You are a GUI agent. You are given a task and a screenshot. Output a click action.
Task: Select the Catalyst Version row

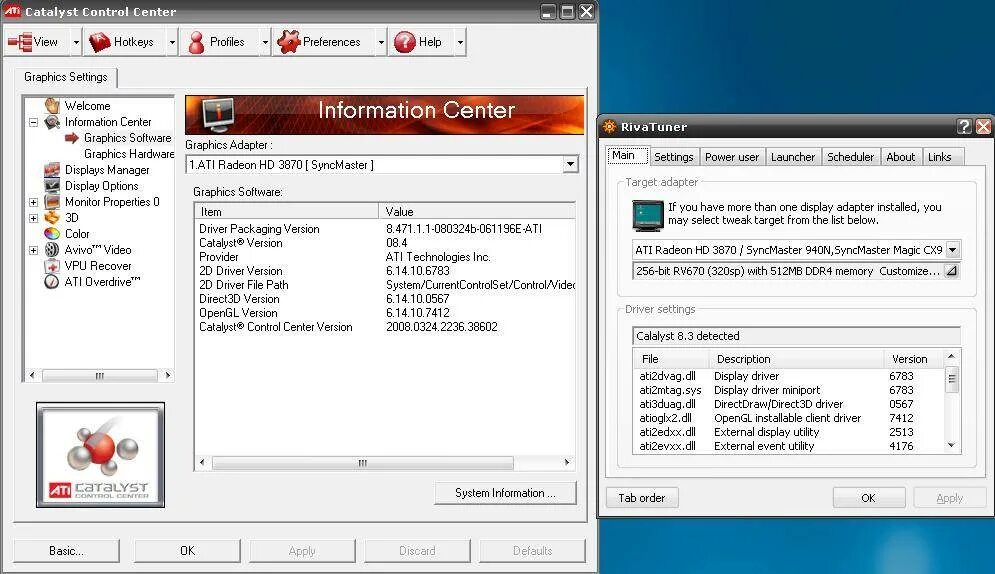point(385,243)
